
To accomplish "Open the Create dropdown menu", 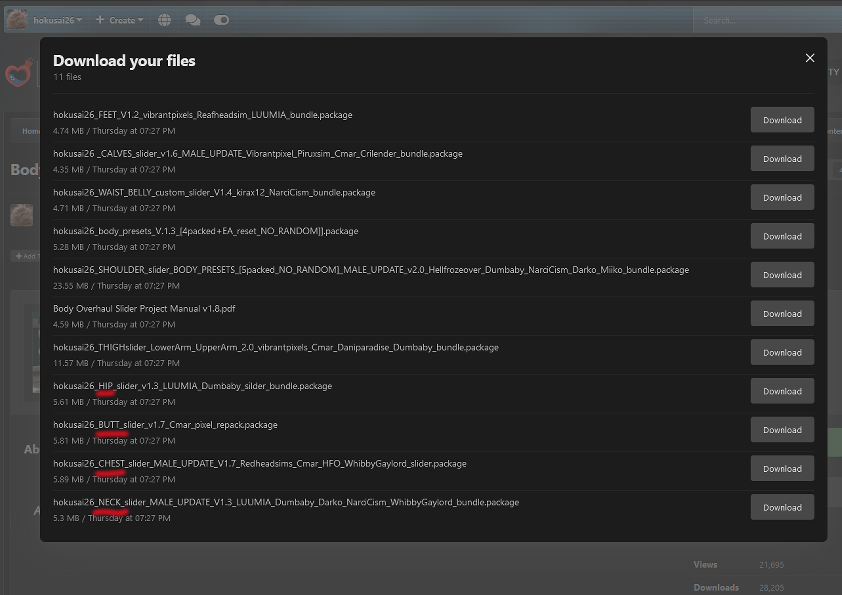I will [119, 20].
